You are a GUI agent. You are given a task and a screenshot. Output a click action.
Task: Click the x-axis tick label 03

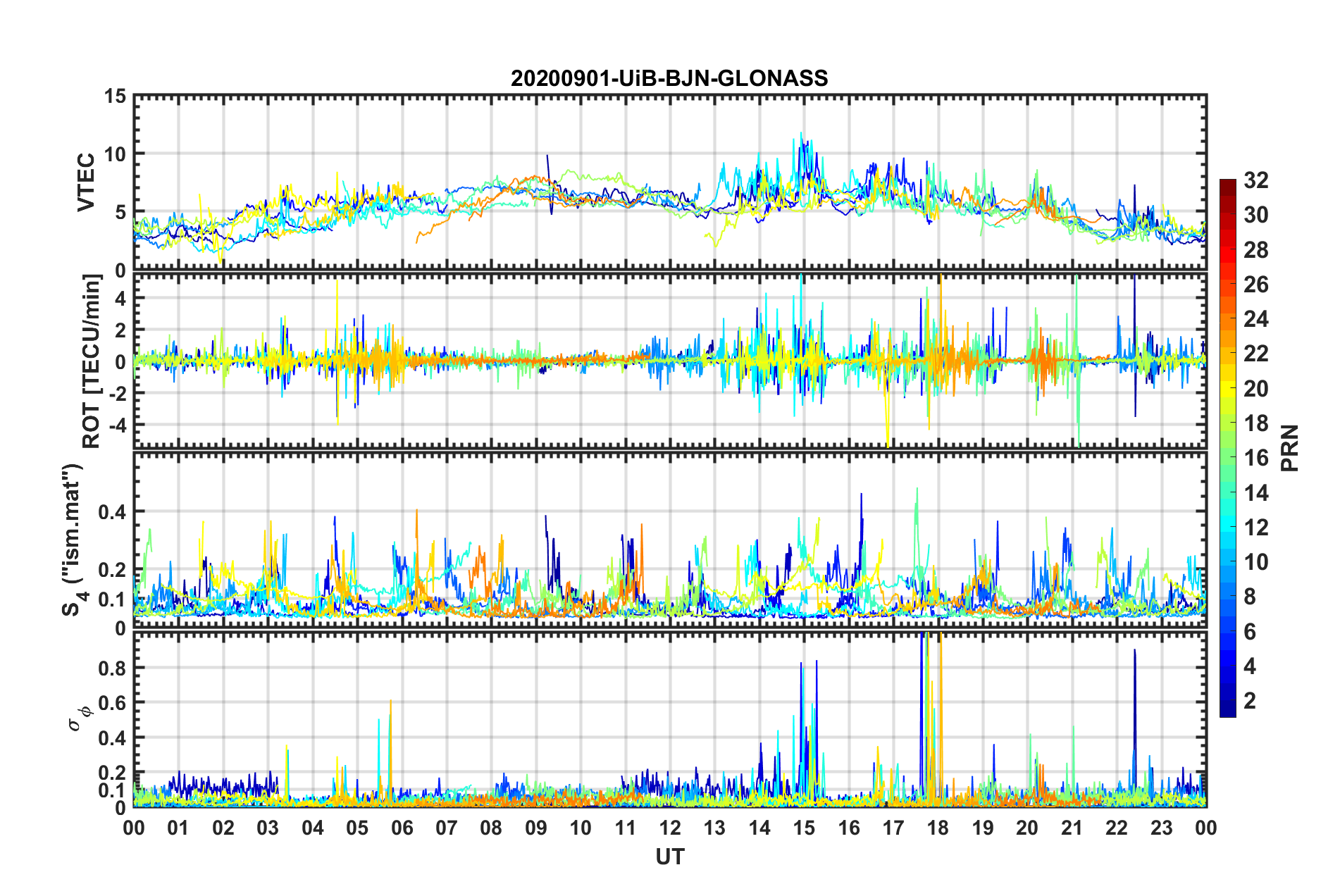point(268,827)
